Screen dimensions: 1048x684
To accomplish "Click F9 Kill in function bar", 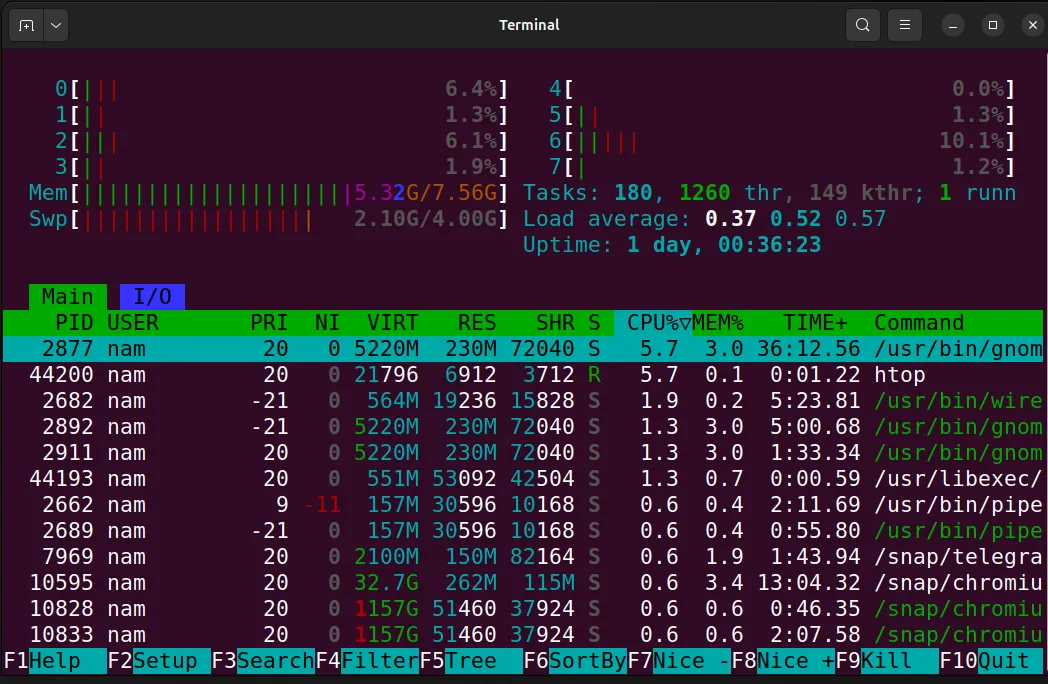I will pos(888,661).
